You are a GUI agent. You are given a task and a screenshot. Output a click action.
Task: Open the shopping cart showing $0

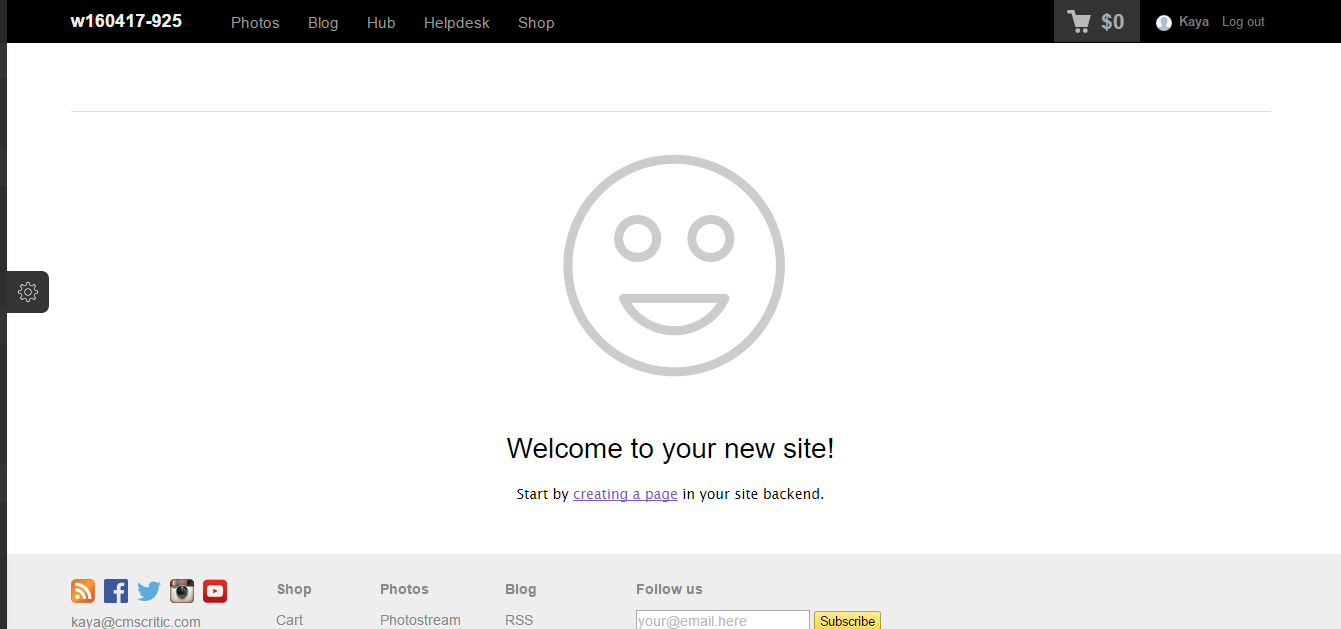pyautogui.click(x=1096, y=21)
